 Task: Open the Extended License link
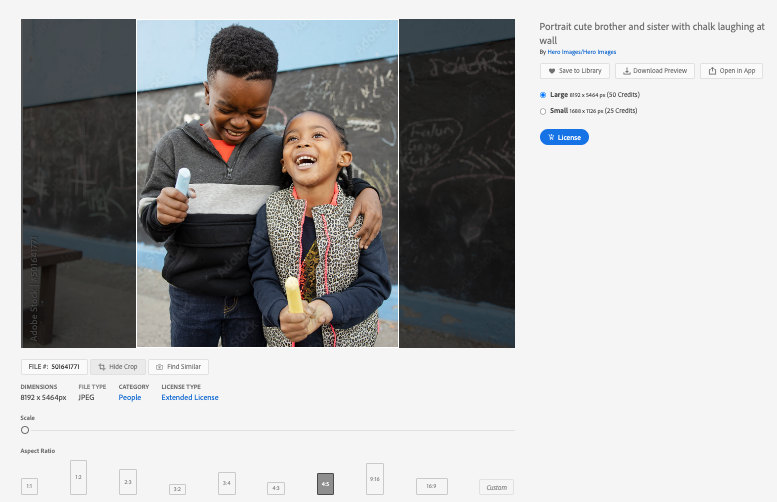point(190,398)
